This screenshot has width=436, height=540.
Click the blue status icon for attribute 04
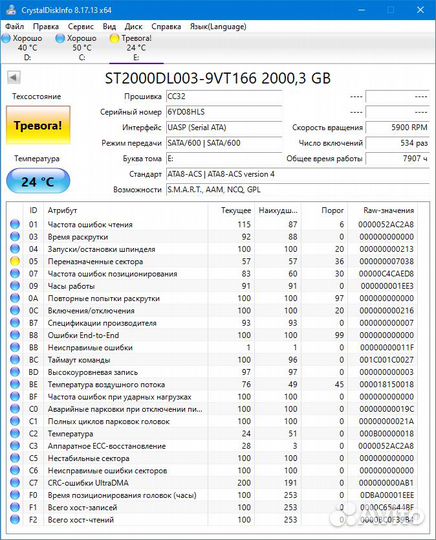[15, 249]
